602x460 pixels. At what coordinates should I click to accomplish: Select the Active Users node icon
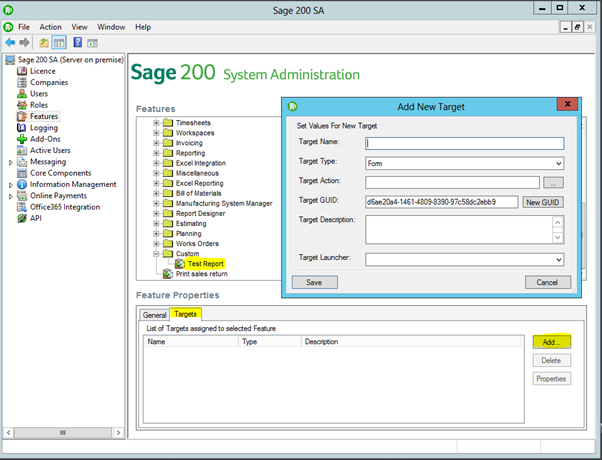(x=22, y=150)
